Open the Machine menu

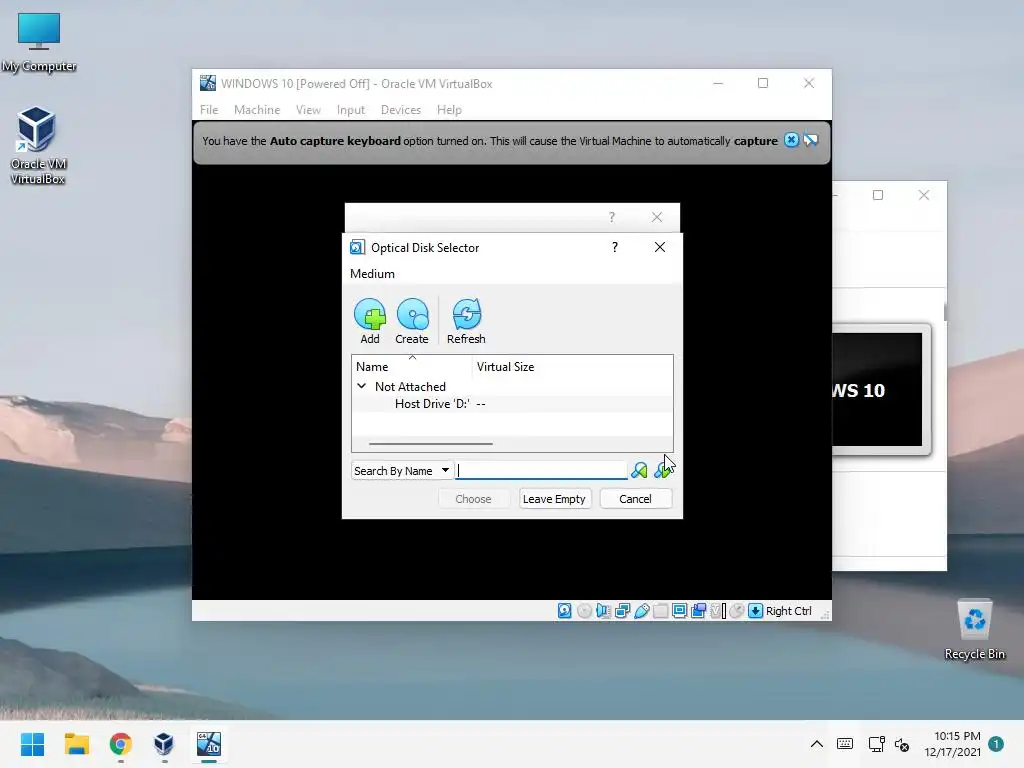pyautogui.click(x=257, y=110)
